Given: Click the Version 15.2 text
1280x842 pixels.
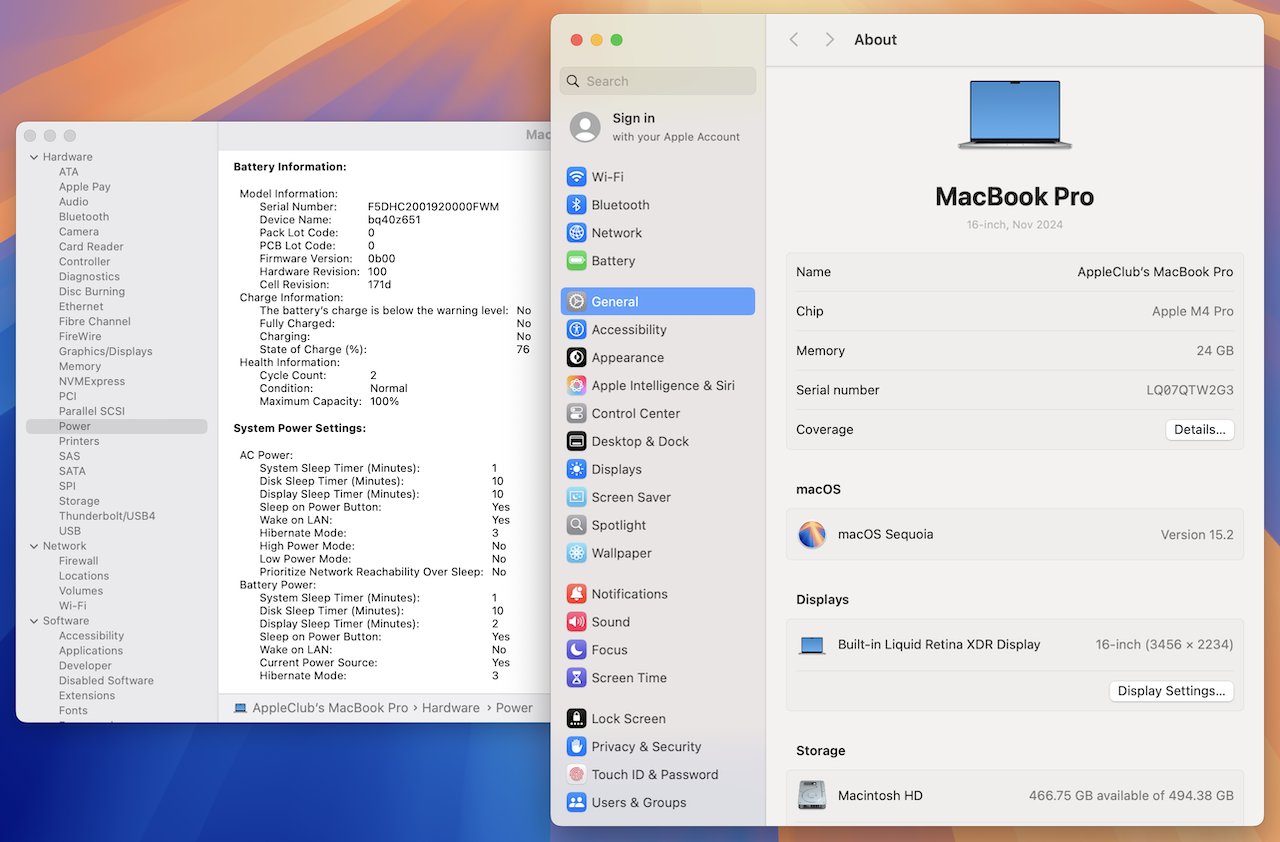Looking at the screenshot, I should tap(1197, 535).
